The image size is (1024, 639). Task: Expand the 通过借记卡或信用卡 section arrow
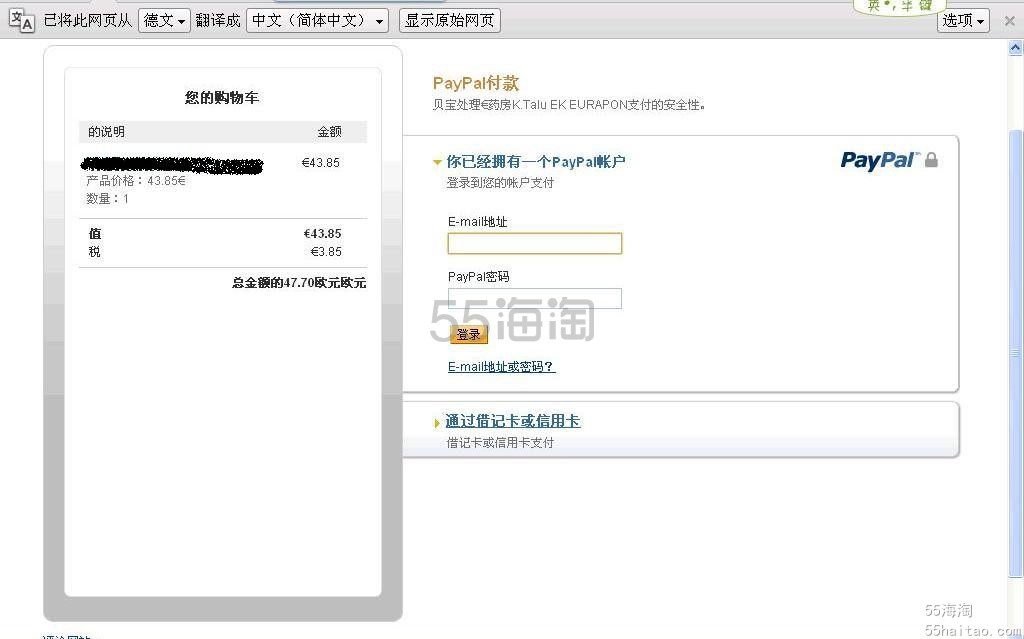coord(437,422)
